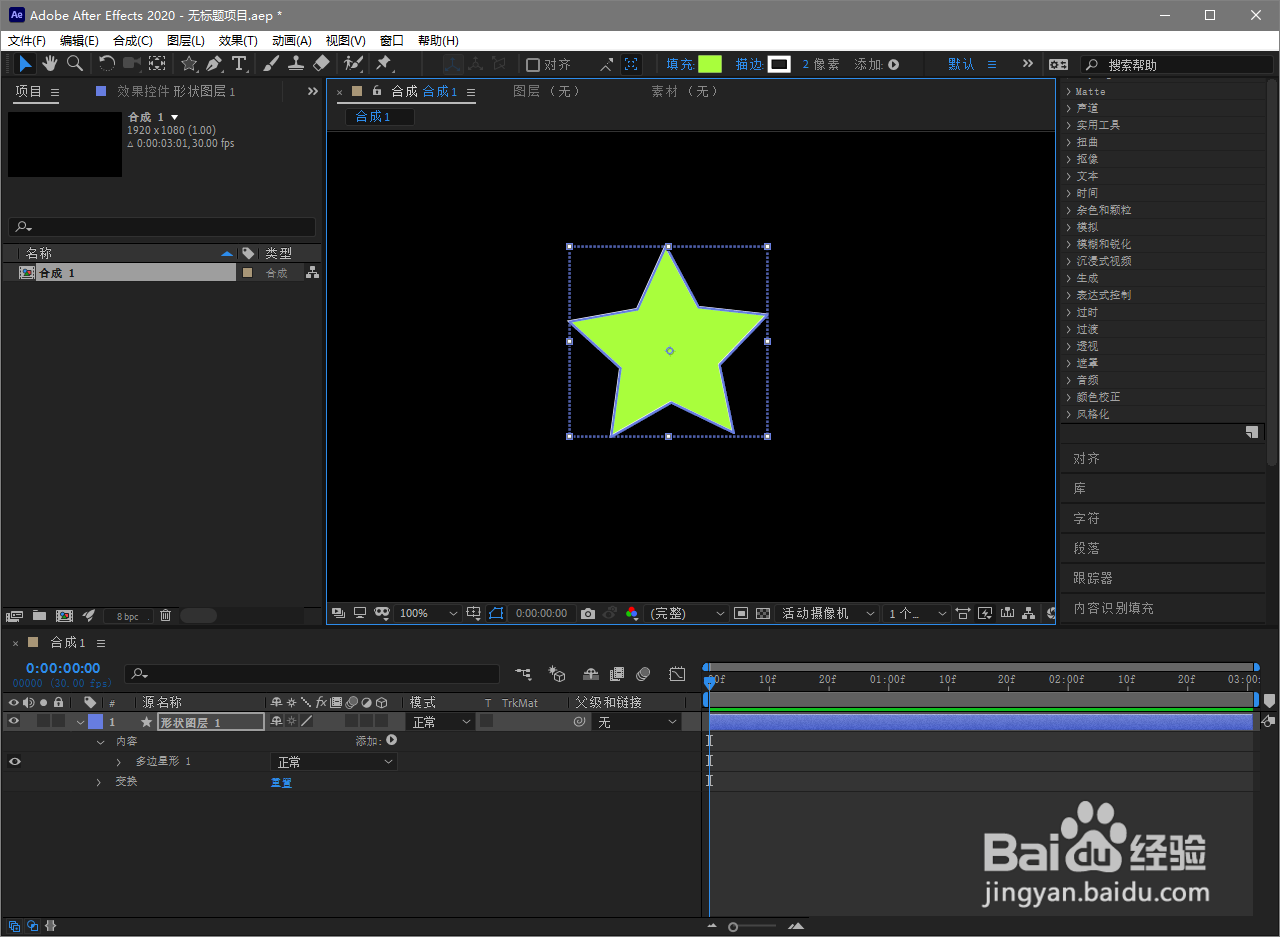Screen dimensions: 1280x937
Task: Open the 活动摄像机 view dropdown
Action: (x=828, y=613)
